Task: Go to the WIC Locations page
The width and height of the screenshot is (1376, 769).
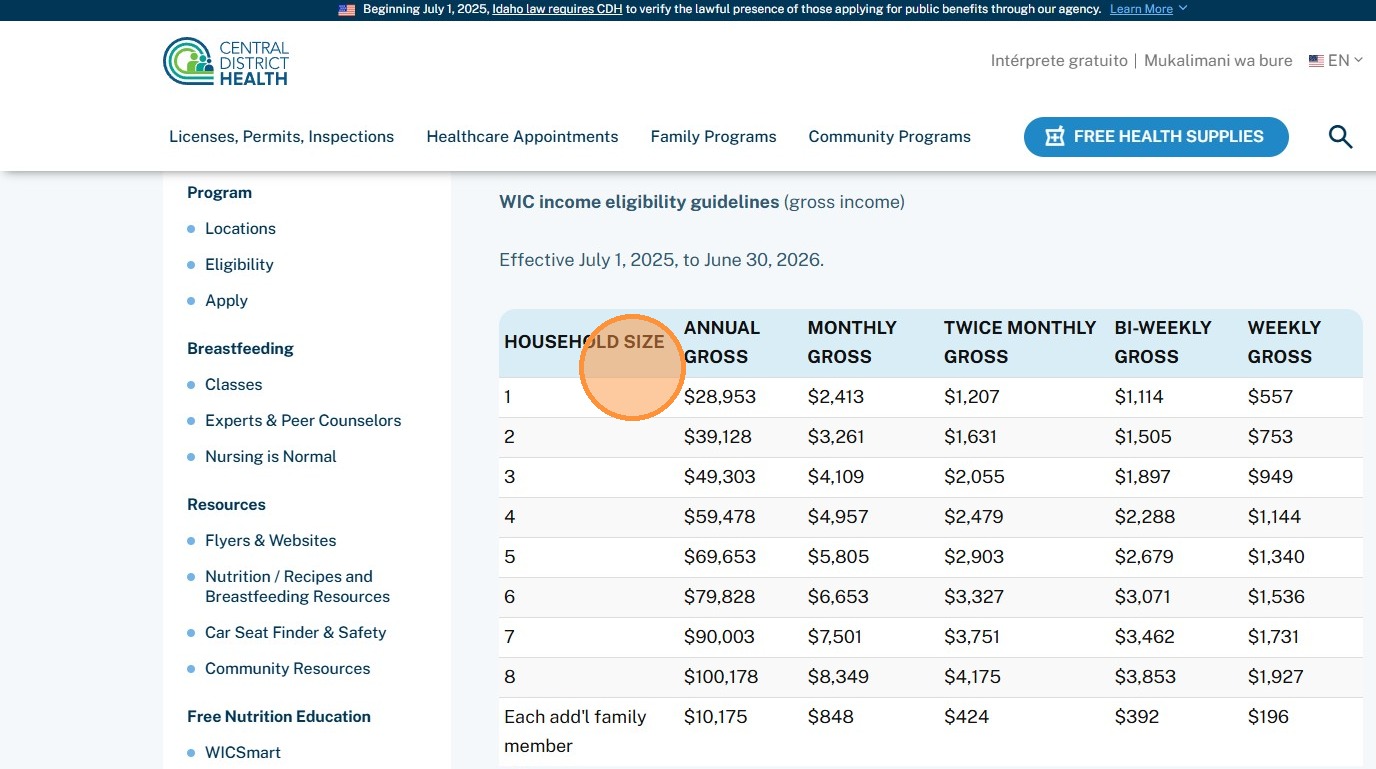Action: pos(240,229)
